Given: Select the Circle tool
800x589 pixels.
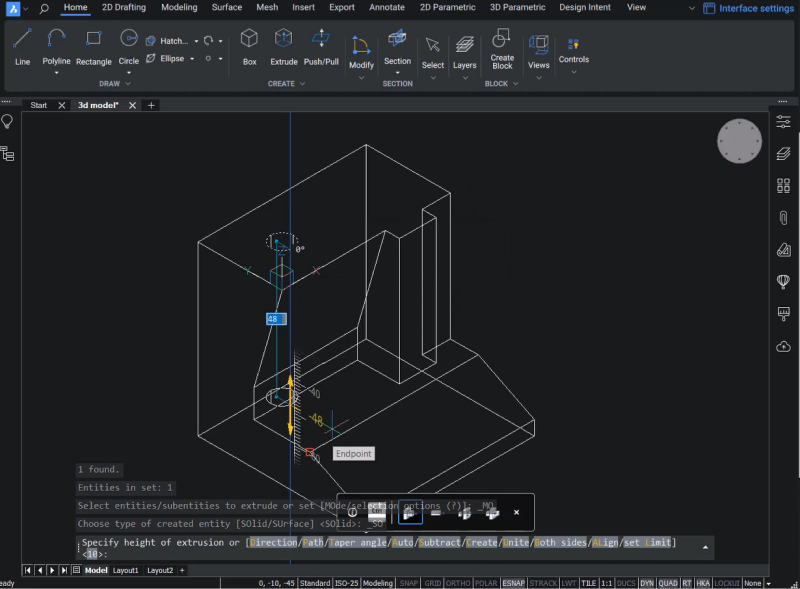Looking at the screenshot, I should coord(128,47).
